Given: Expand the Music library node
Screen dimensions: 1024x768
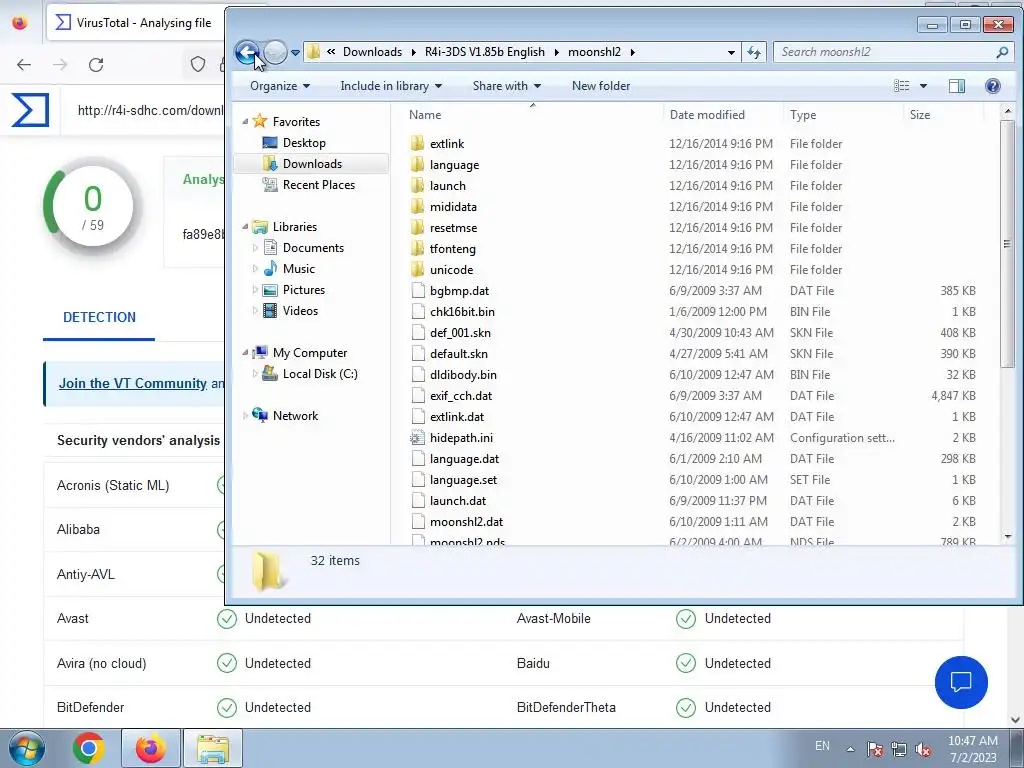Looking at the screenshot, I should click(255, 268).
